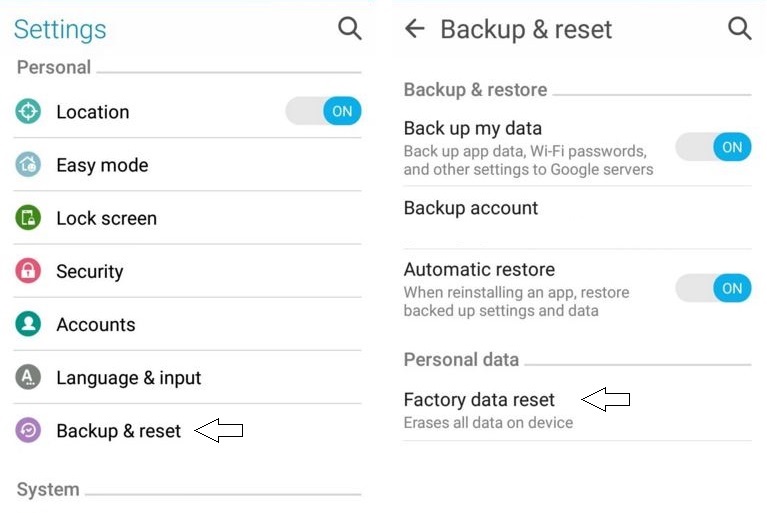Select the Accounts settings row
The height and width of the screenshot is (513, 767).
(x=187, y=324)
